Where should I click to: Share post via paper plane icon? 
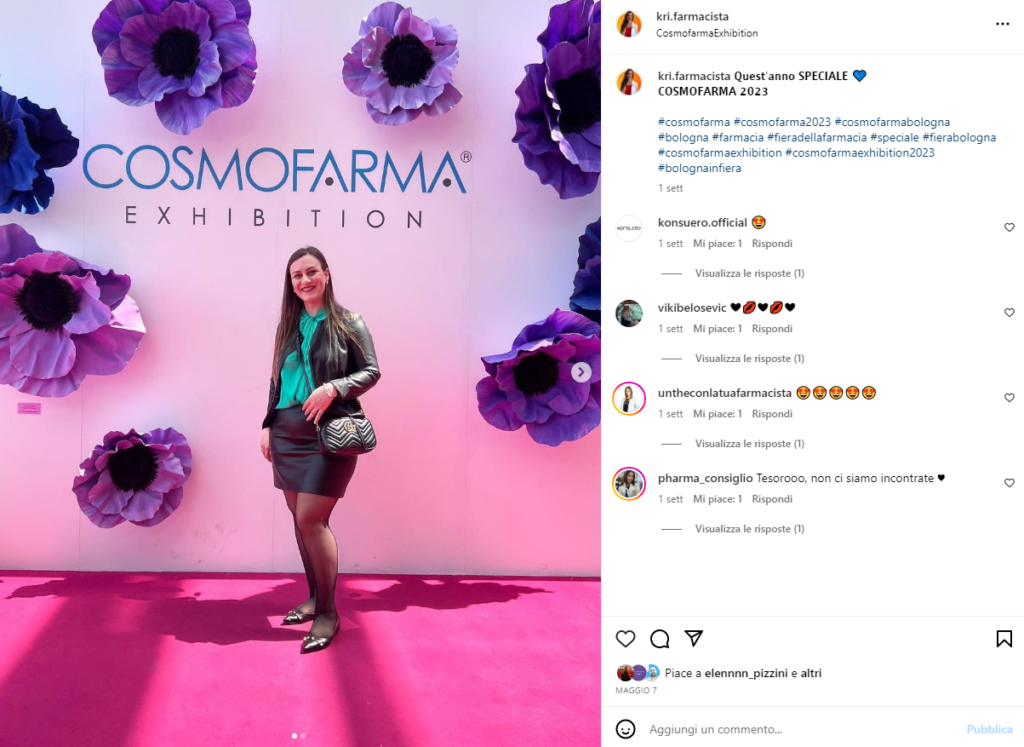point(694,638)
